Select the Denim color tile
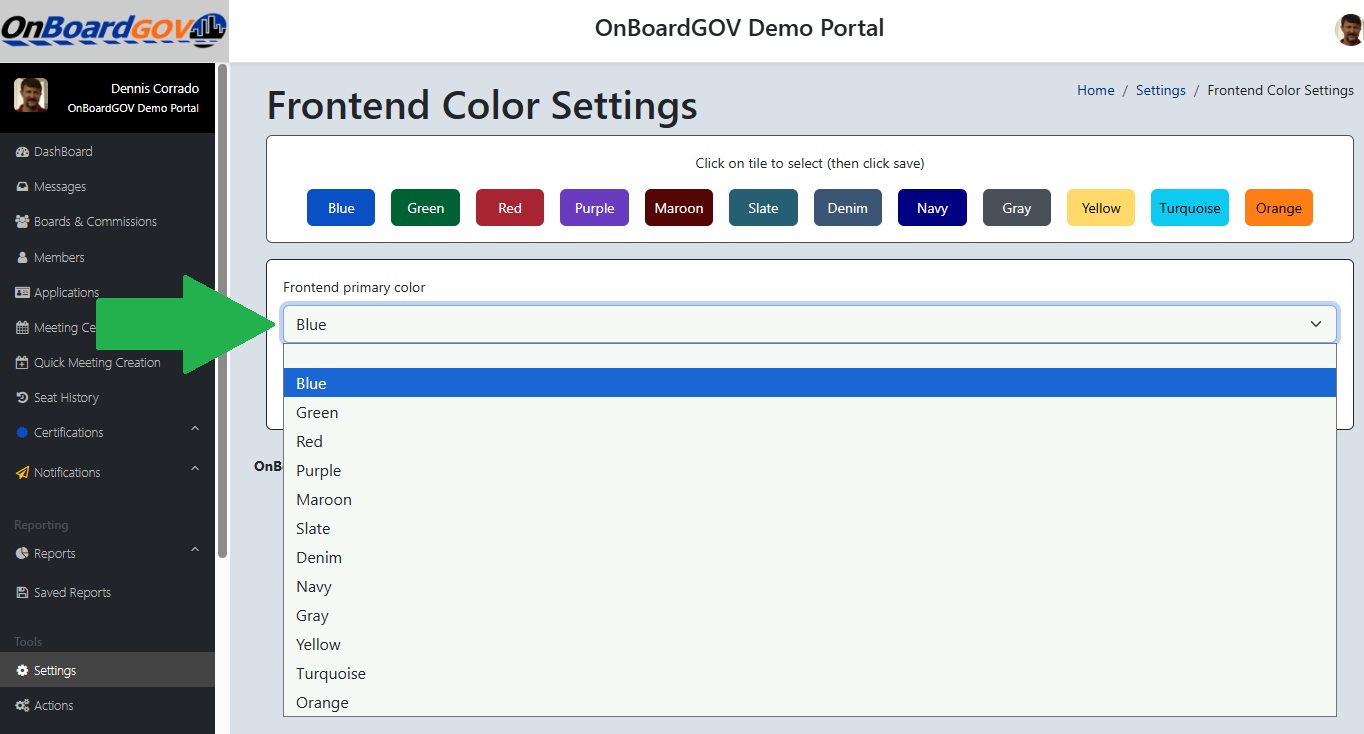The height and width of the screenshot is (734, 1364). 848,208
